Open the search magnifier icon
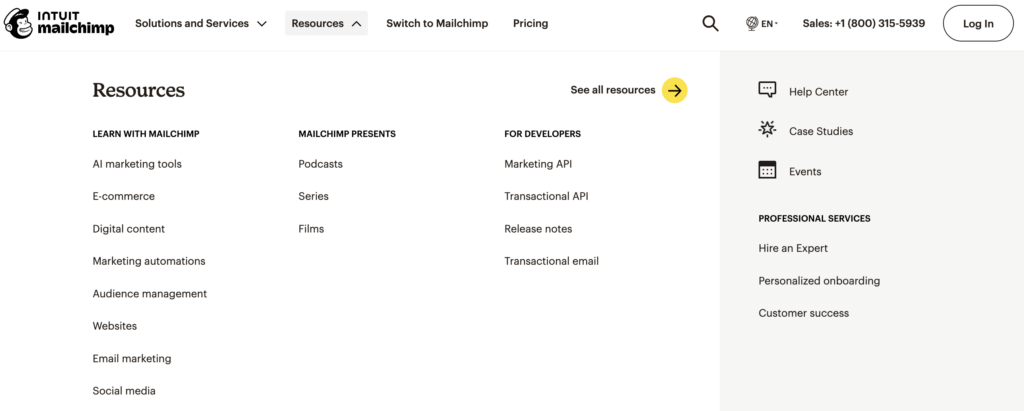1024x411 pixels. point(710,23)
